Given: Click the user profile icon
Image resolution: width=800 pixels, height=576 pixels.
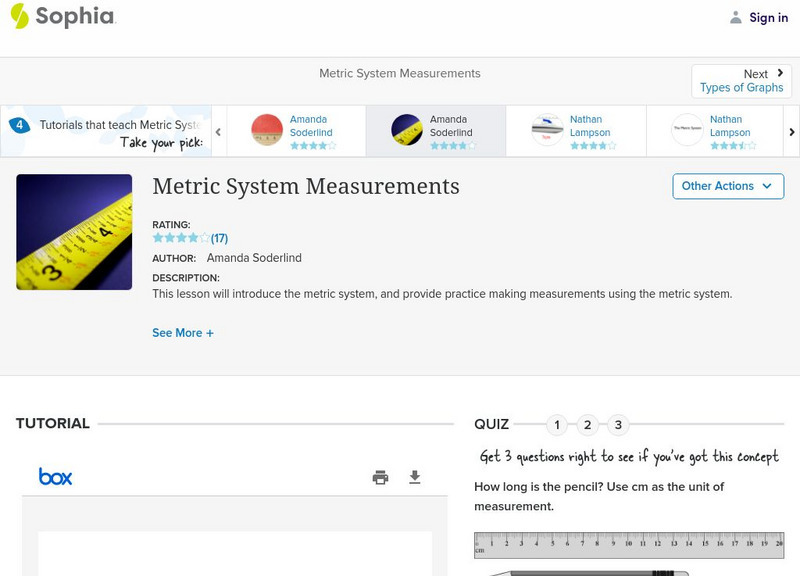Looking at the screenshot, I should 736,17.
